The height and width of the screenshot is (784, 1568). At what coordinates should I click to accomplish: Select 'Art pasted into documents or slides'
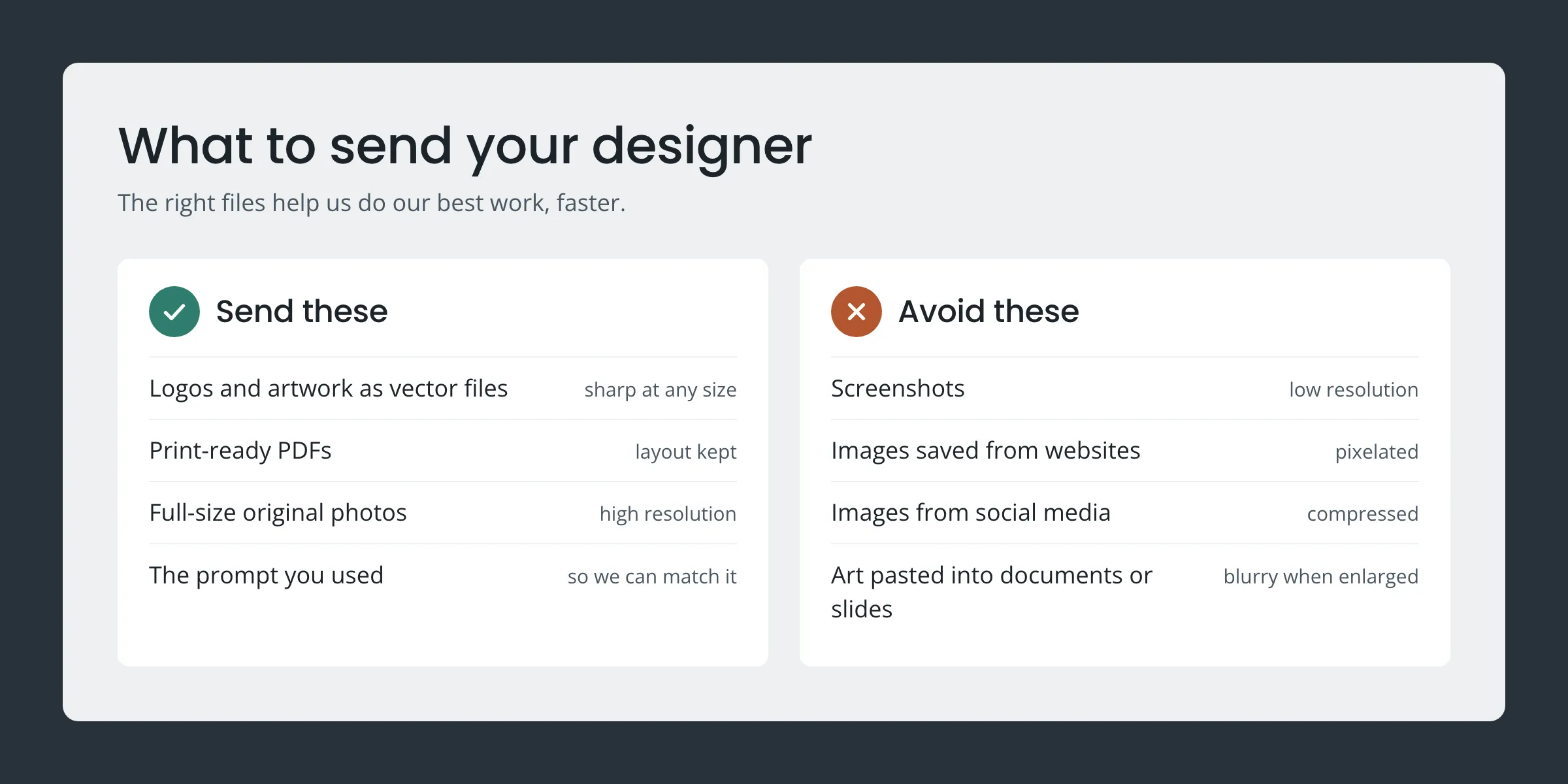click(x=992, y=593)
